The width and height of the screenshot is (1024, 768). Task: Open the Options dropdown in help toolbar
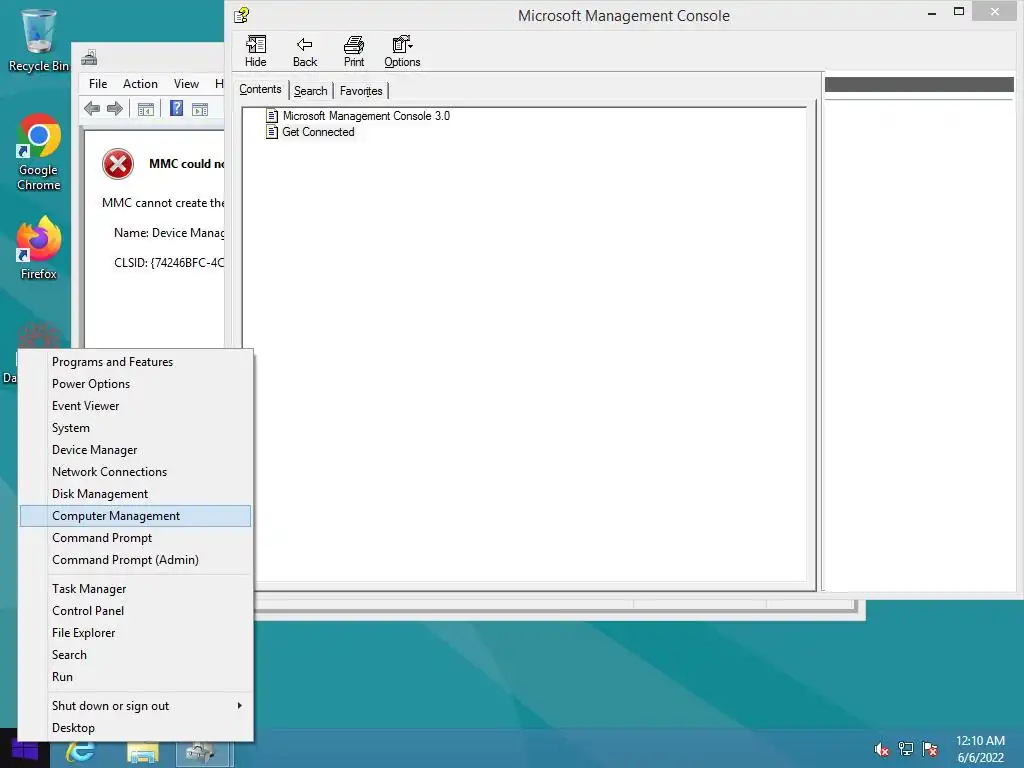(402, 51)
